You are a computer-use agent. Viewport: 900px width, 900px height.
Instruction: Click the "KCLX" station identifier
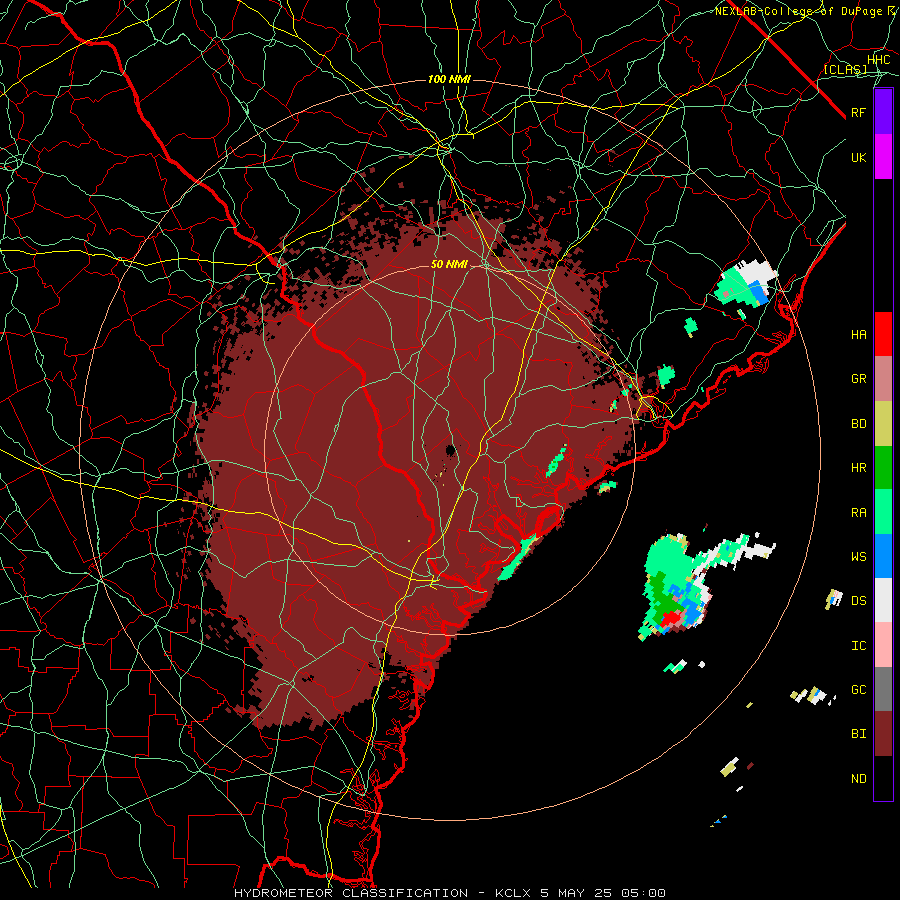[514, 893]
